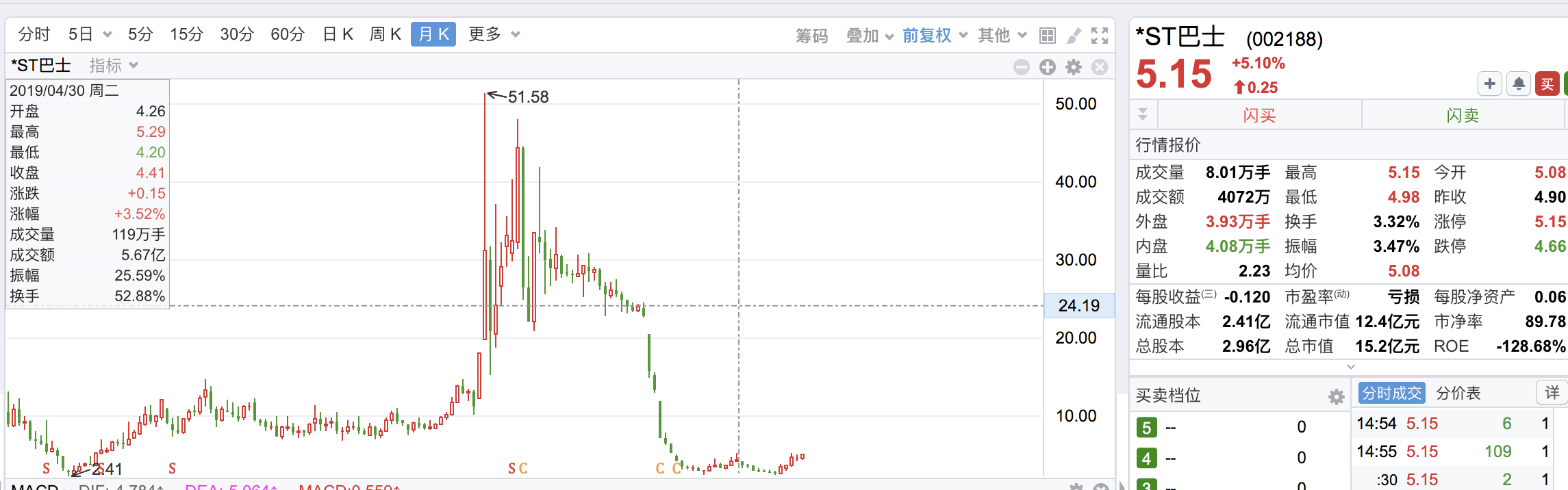Viewport: 1568px width, 490px height.
Task: Click the 跌停 4.66 limit-down value
Action: pos(1550,246)
